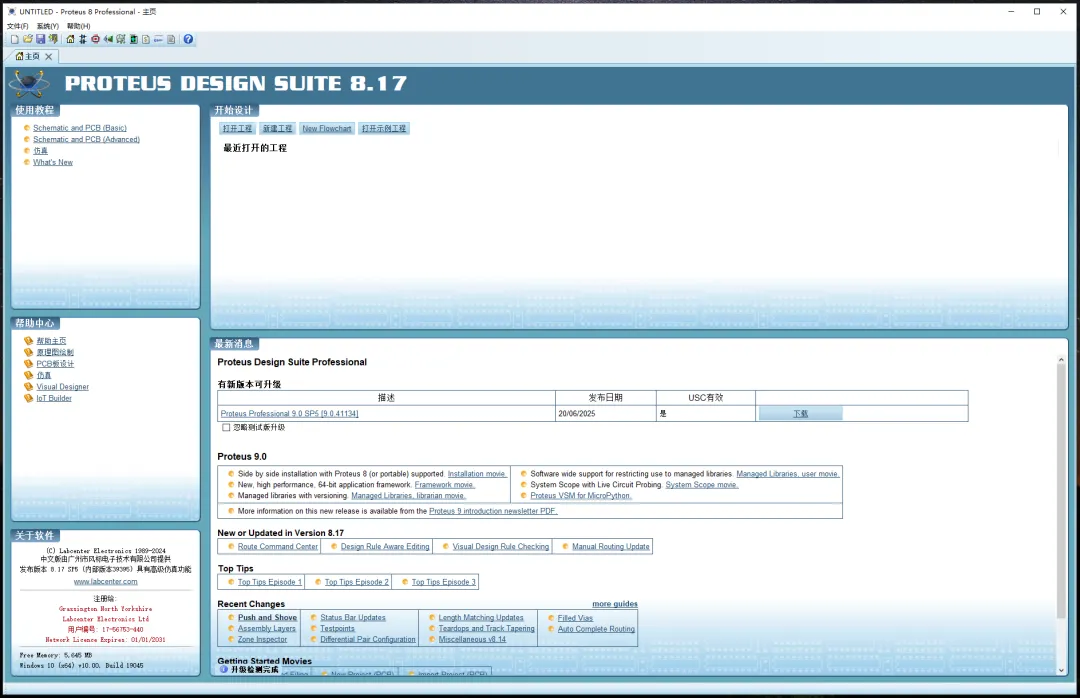Open the Project Notes toolbar icon

tap(171, 39)
